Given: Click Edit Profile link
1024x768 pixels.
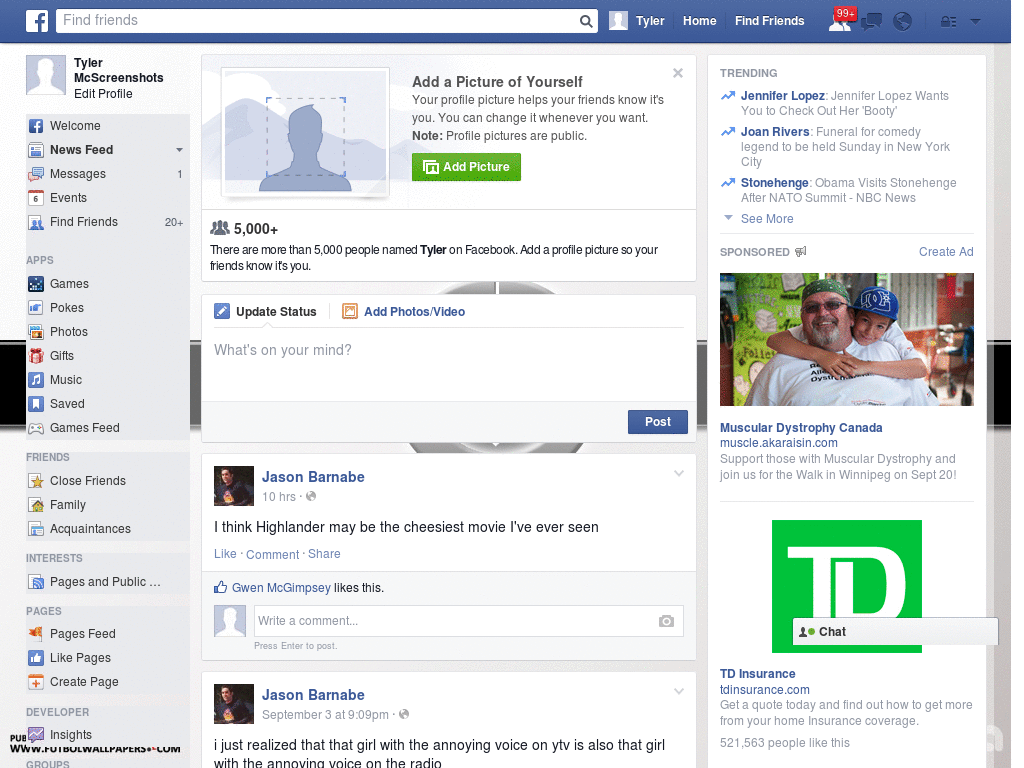Looking at the screenshot, I should coord(103,94).
